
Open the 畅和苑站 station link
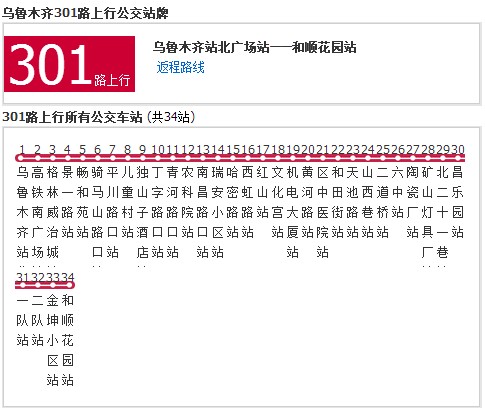[x=82, y=202]
